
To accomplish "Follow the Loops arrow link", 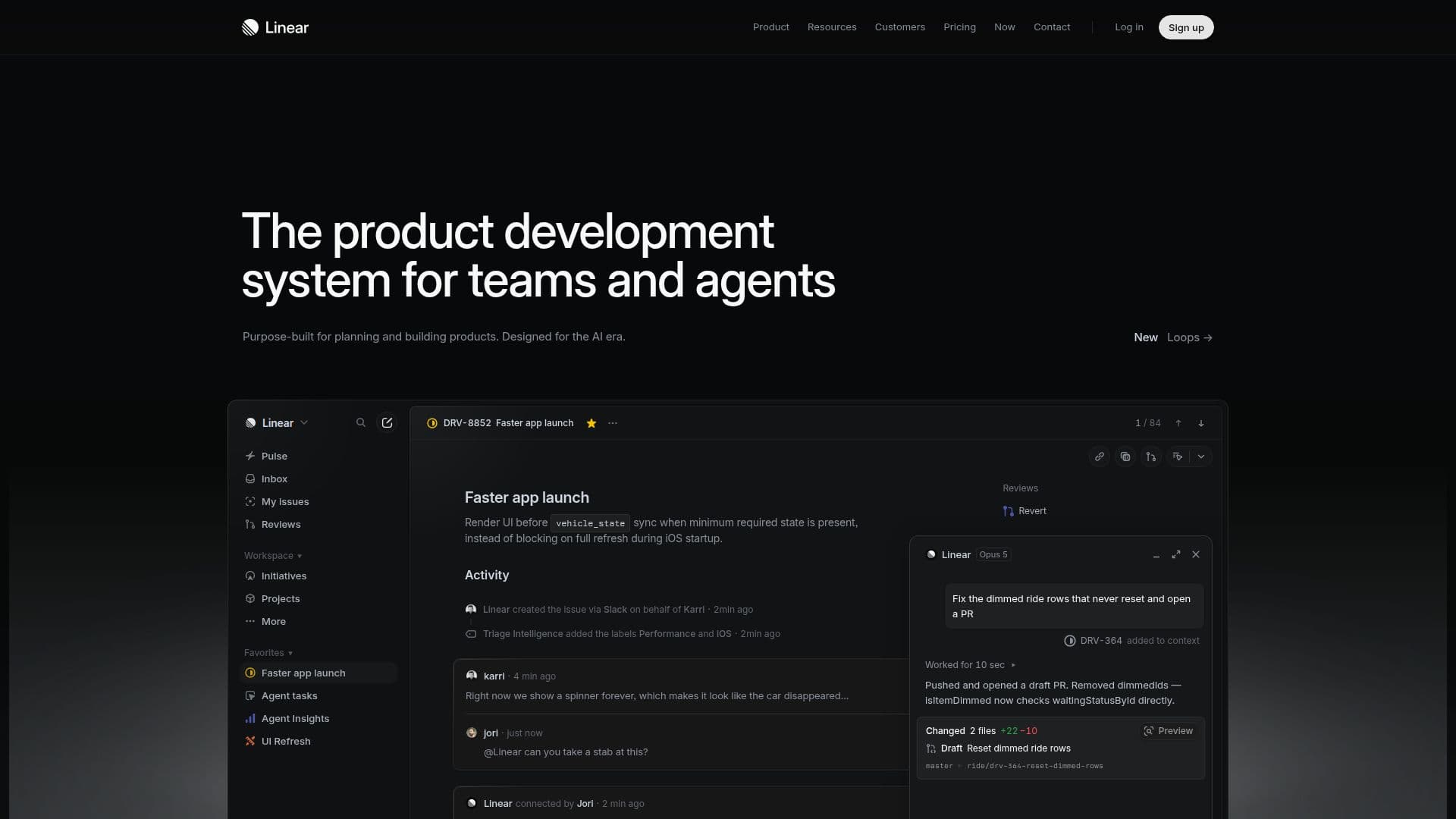I will click(x=1189, y=337).
